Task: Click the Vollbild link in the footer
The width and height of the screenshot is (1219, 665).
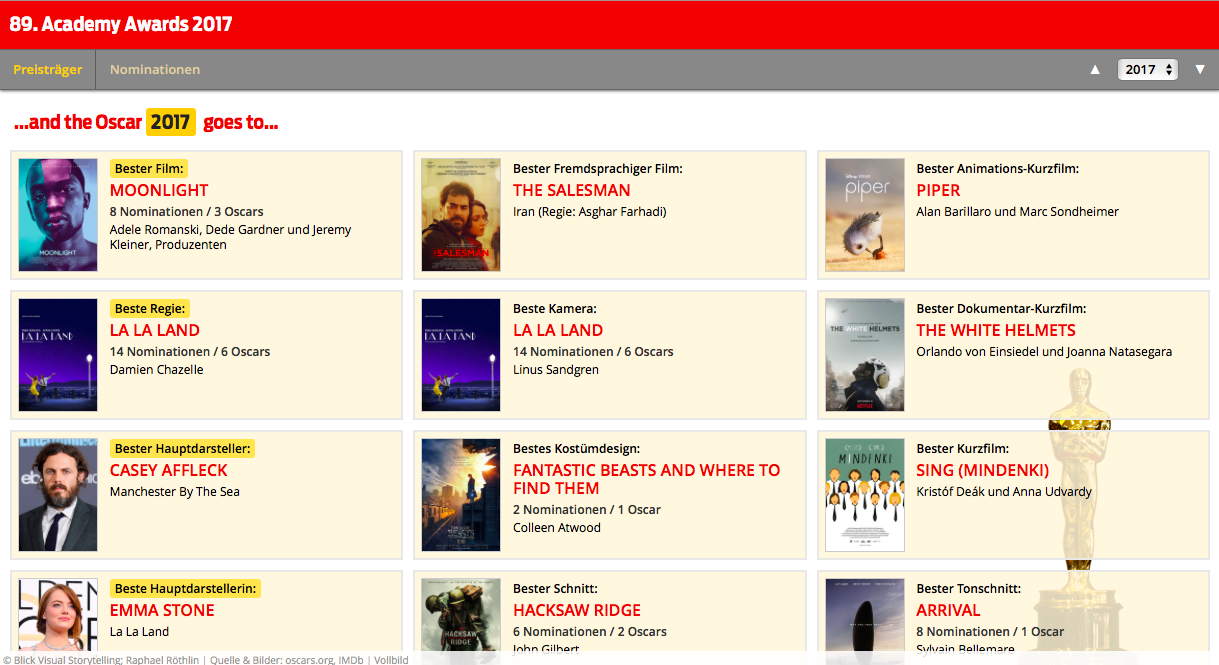Action: click(391, 659)
